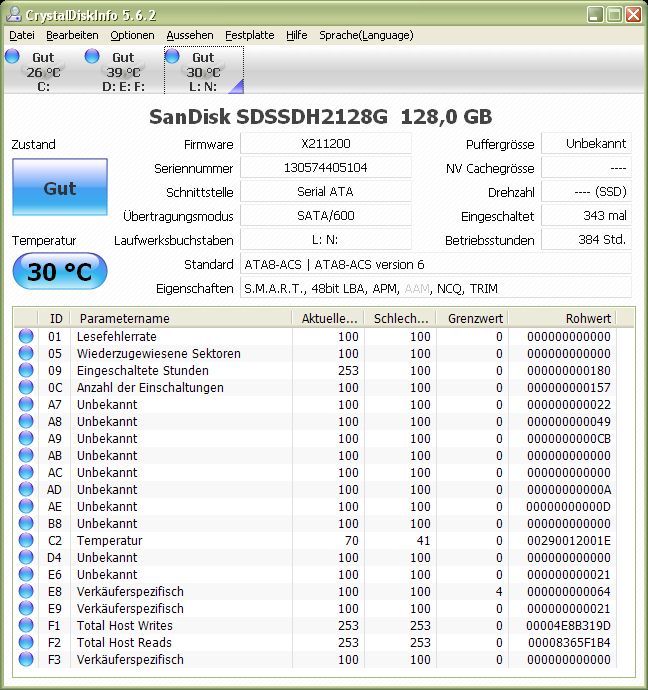Click the status orb in row E9
Screen dimensions: 648x690
pyautogui.click(x=26, y=608)
